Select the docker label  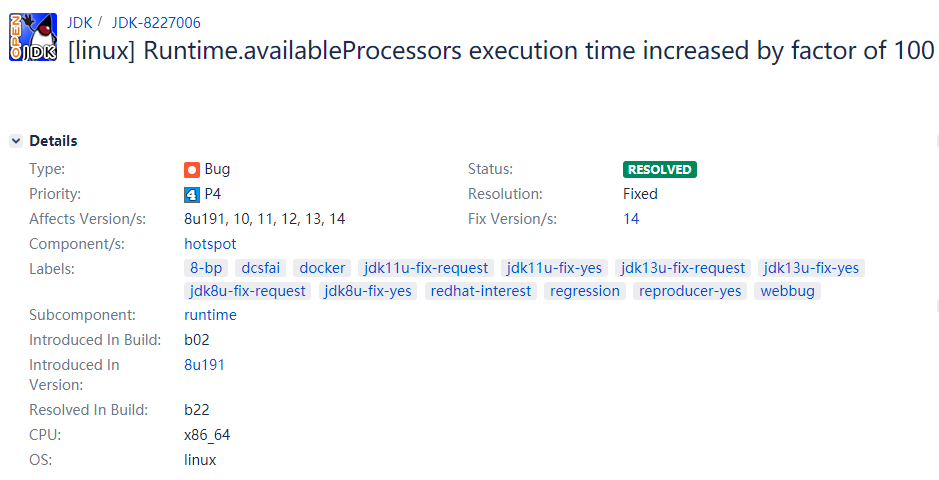pyautogui.click(x=322, y=268)
